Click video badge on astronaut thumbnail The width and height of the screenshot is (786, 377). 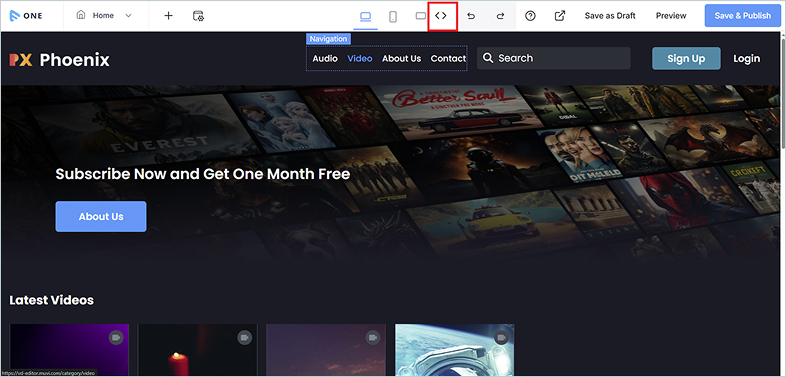point(501,338)
